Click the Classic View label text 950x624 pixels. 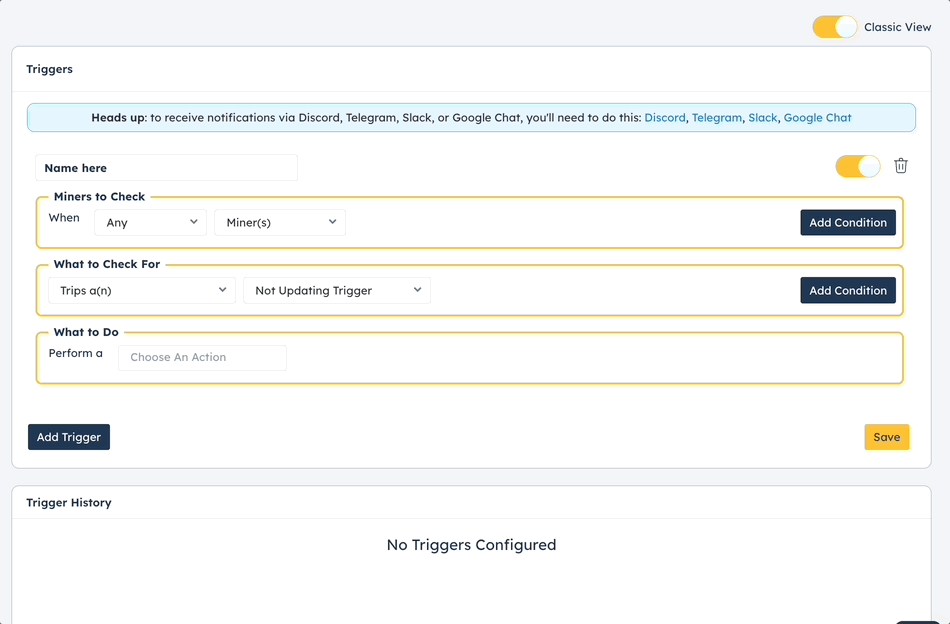tap(897, 27)
